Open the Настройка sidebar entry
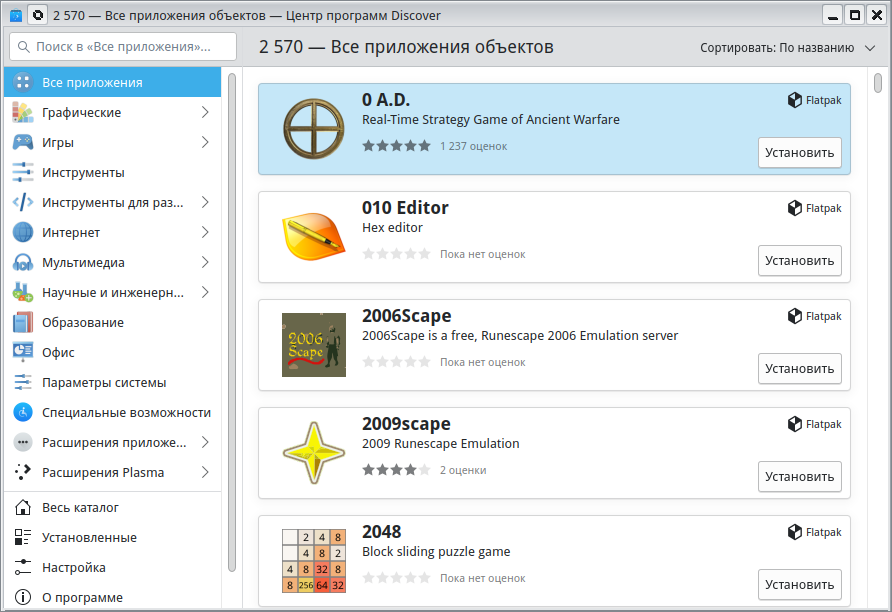Viewport: 892px width, 612px height. pos(73,568)
